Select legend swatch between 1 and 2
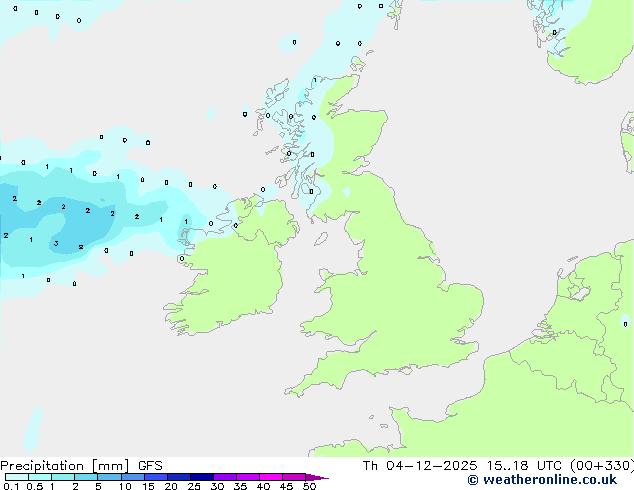The height and width of the screenshot is (490, 634). [63, 477]
